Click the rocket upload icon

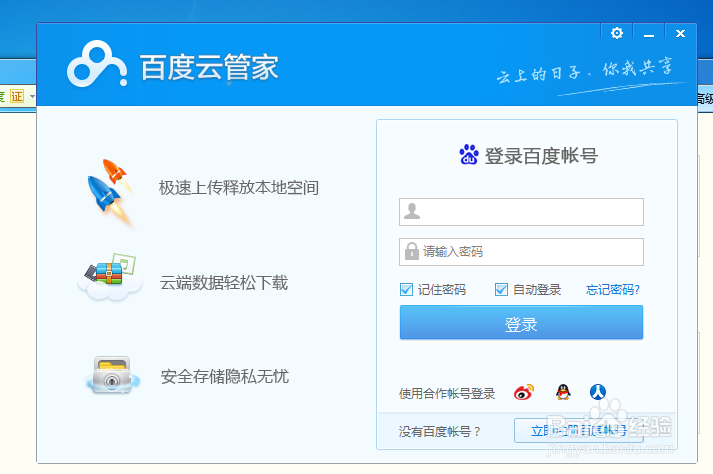point(111,191)
